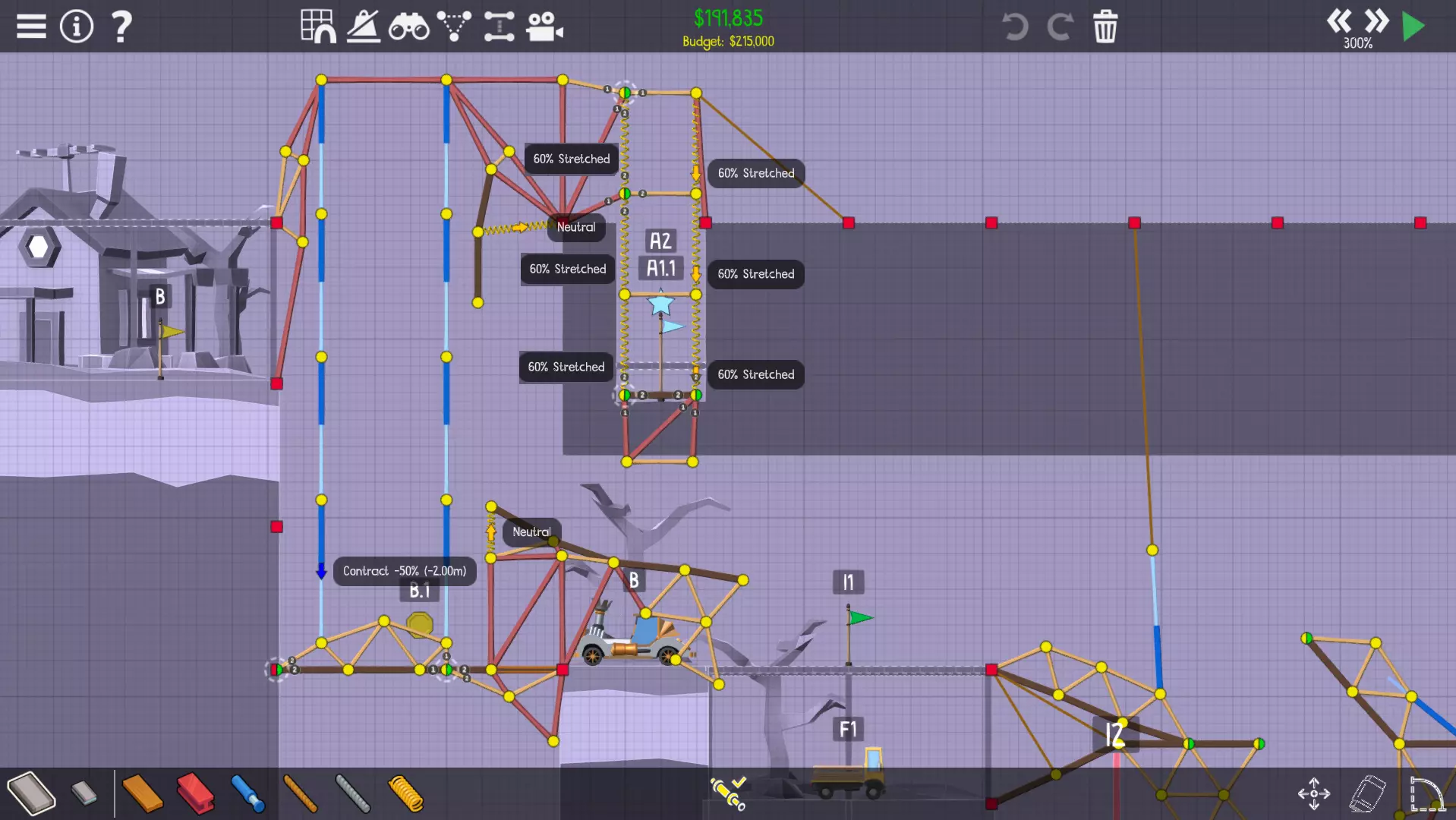Activate the four-arrow move tool
Image resolution: width=1456 pixels, height=820 pixels.
tap(1313, 793)
